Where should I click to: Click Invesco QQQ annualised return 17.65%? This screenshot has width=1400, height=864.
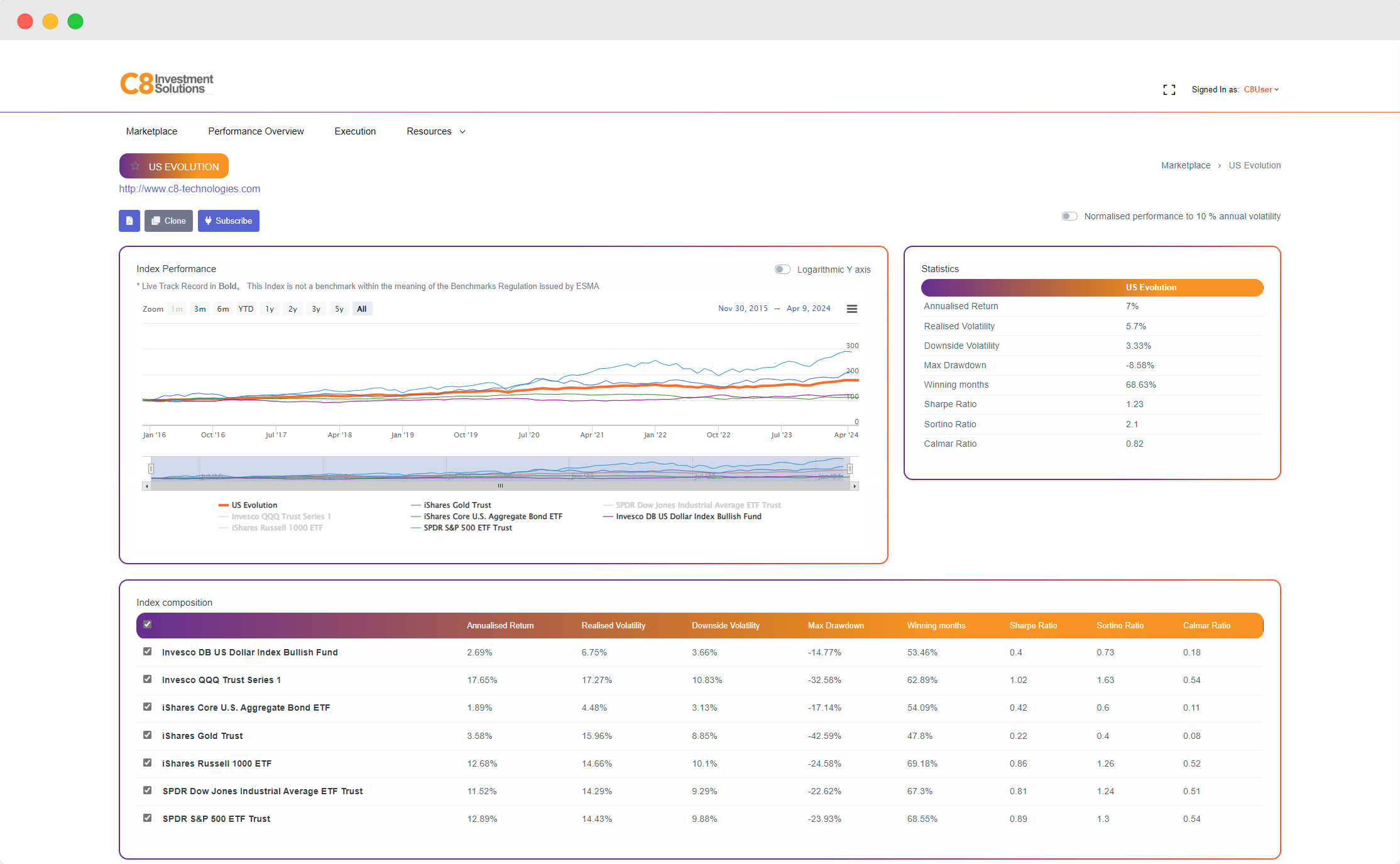click(482, 680)
